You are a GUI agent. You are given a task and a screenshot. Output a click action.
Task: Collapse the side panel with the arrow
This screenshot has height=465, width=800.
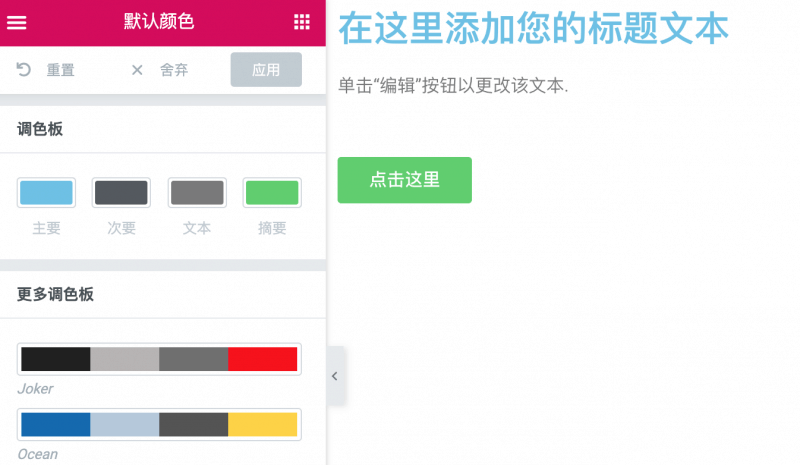pos(334,376)
